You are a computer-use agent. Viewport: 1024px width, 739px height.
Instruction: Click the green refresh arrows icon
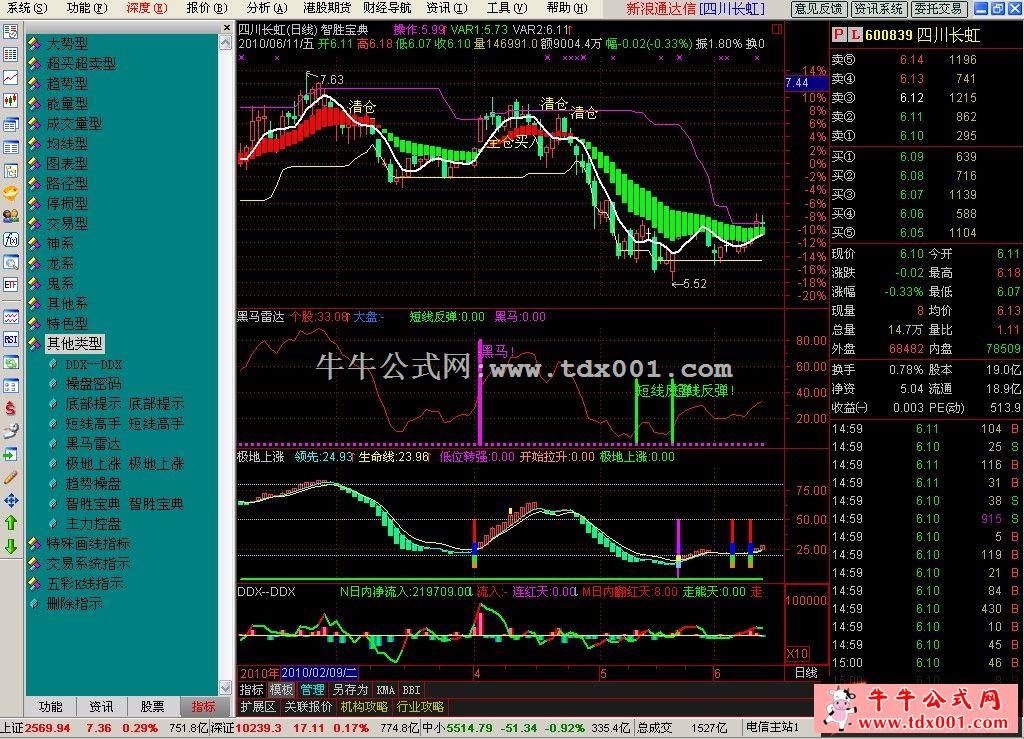click(x=10, y=362)
